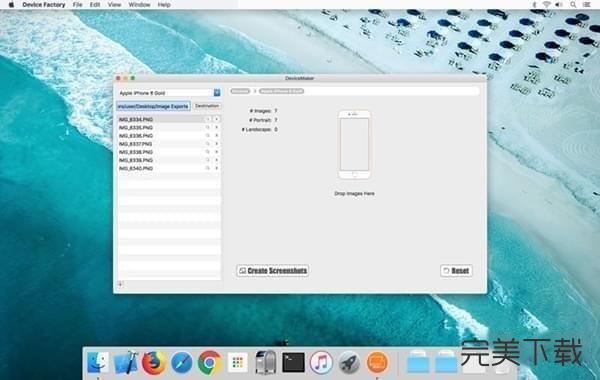
Task: Open the Apple menu
Action: 11,5
